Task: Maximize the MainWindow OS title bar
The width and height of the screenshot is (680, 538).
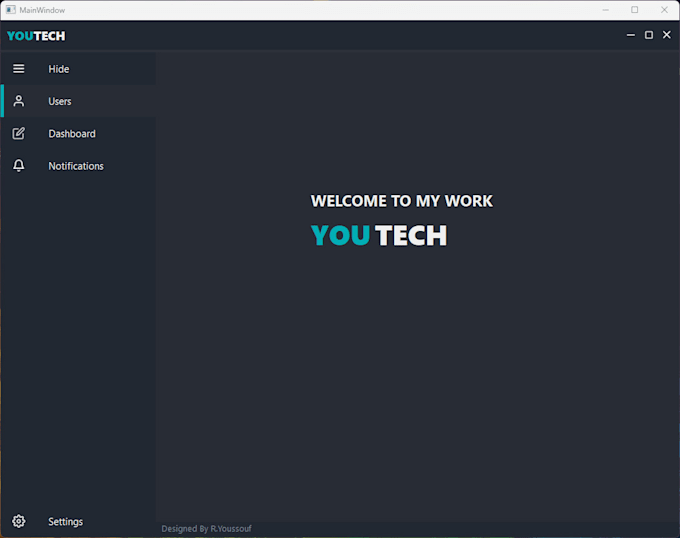Action: 634,10
